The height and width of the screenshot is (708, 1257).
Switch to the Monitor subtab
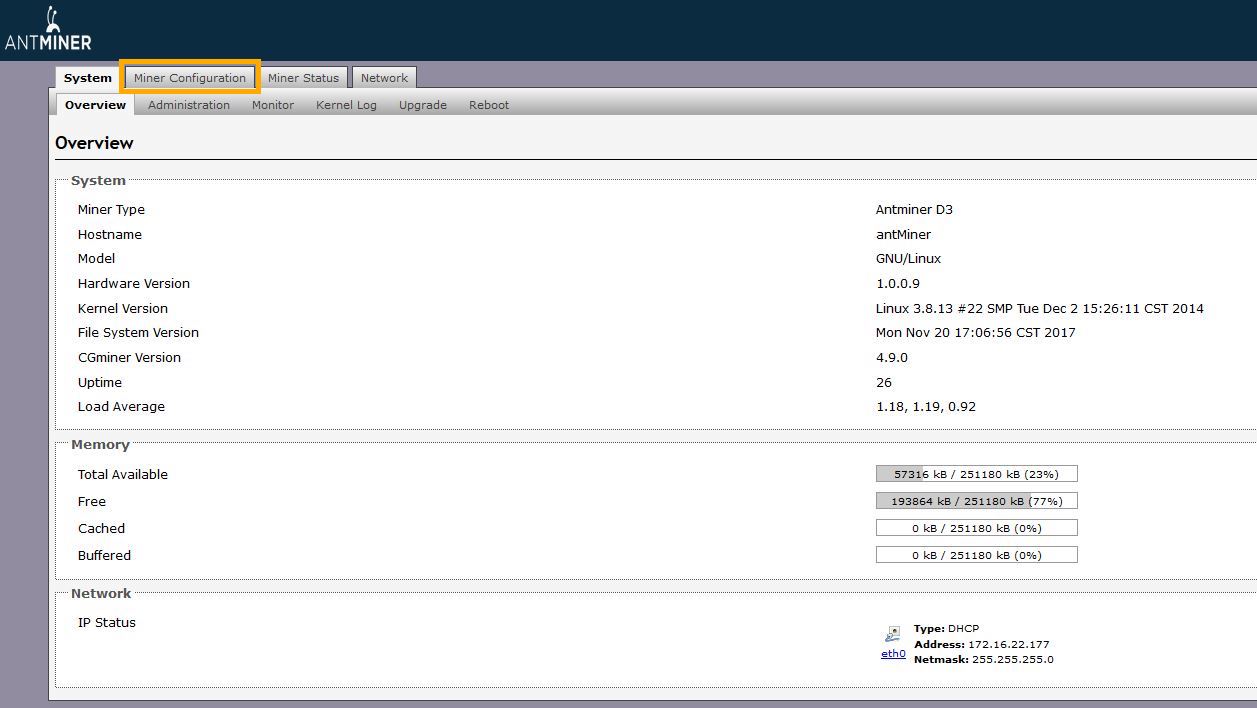point(273,105)
